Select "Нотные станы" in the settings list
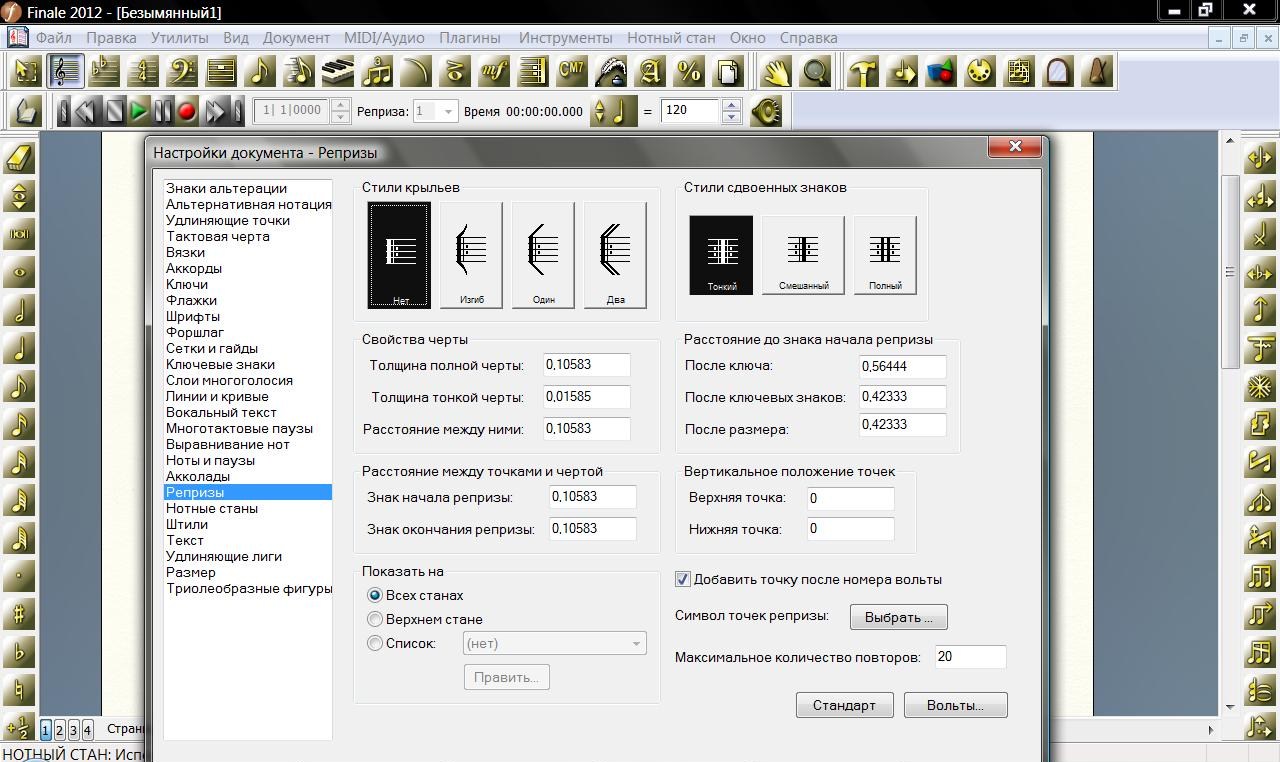This screenshot has height=762, width=1280. tap(213, 508)
